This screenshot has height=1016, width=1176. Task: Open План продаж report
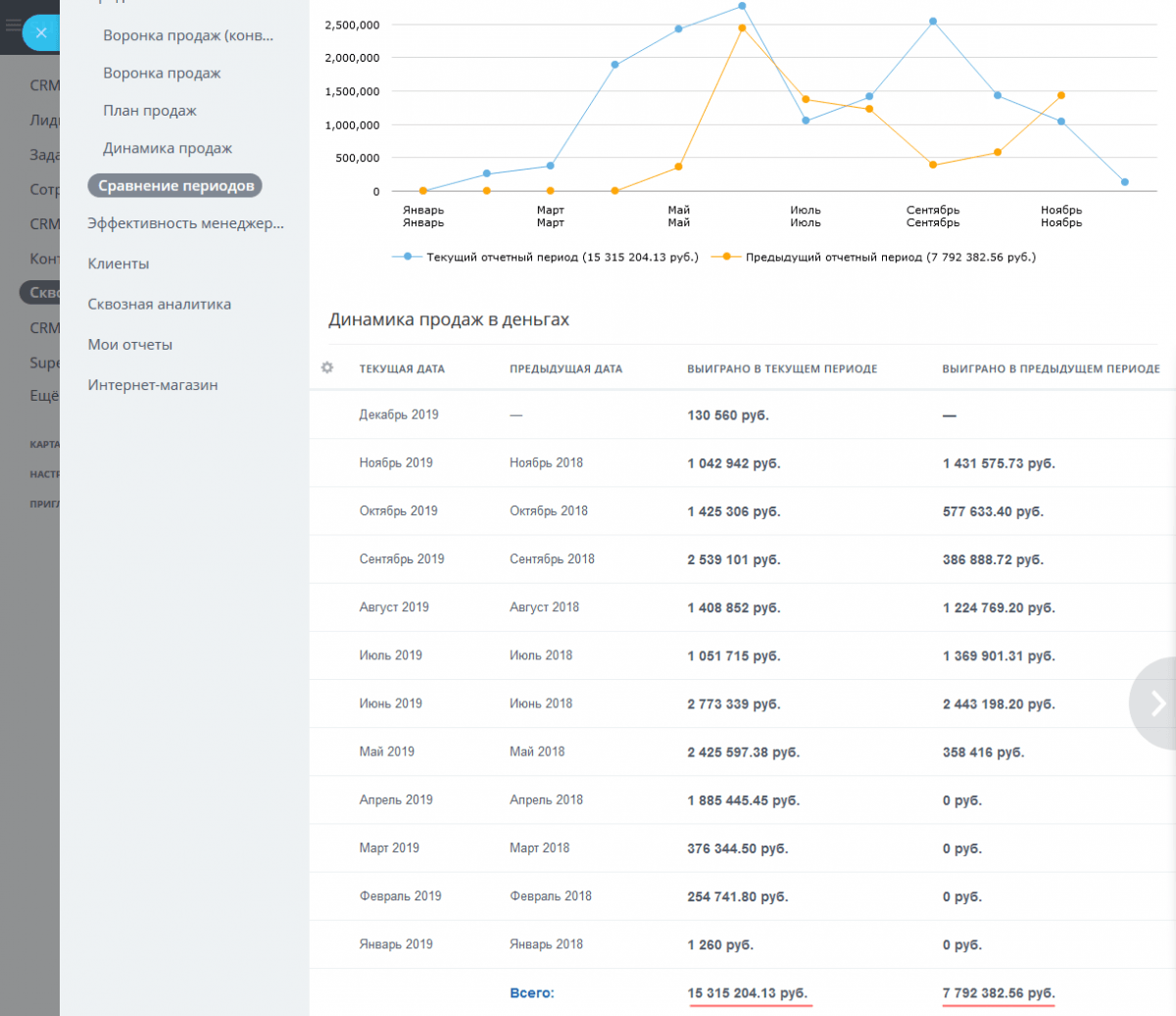pos(150,111)
